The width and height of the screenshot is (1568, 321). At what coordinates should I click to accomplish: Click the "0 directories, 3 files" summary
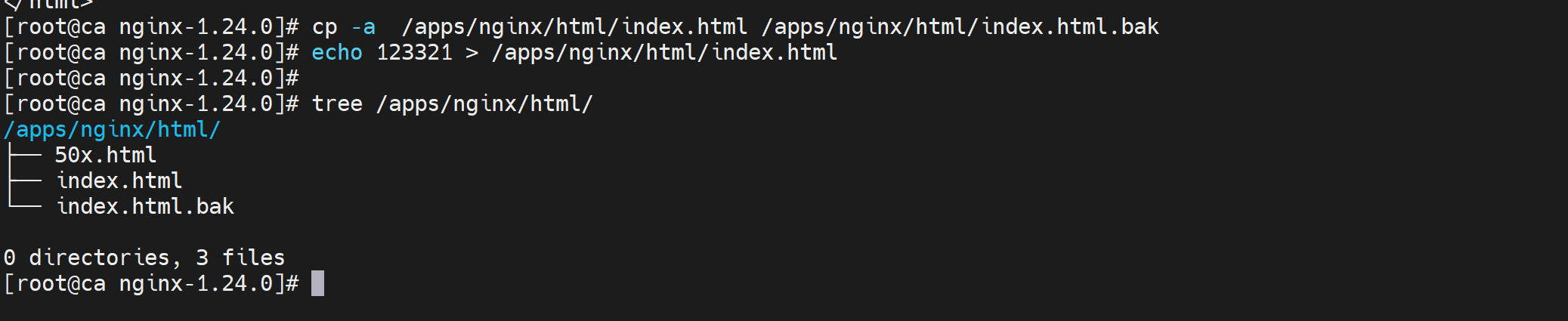144,258
